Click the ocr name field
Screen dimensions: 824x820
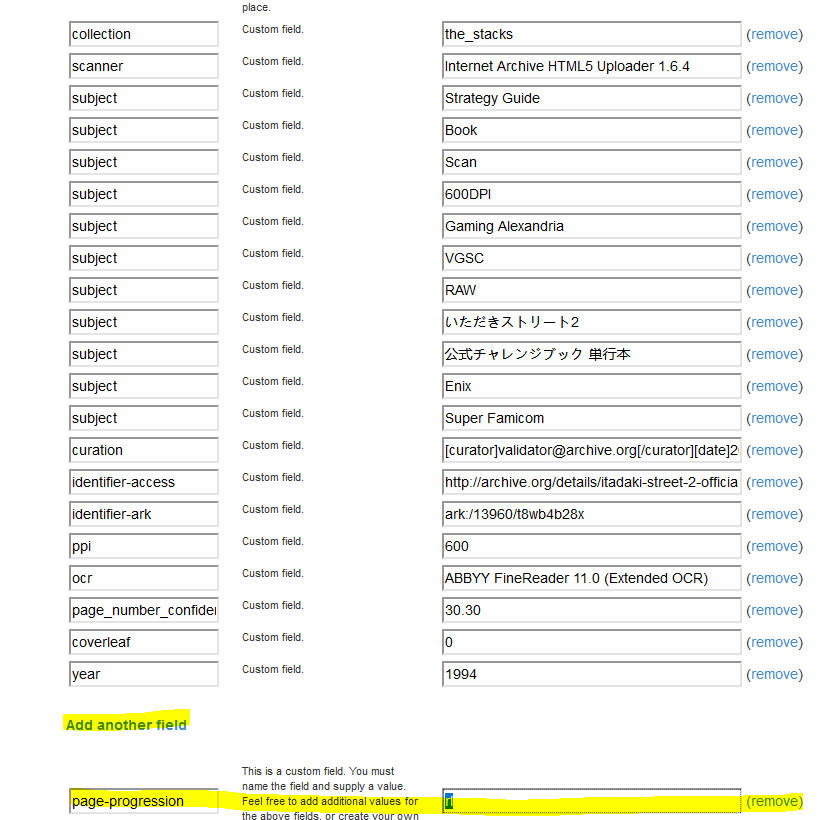coord(144,579)
